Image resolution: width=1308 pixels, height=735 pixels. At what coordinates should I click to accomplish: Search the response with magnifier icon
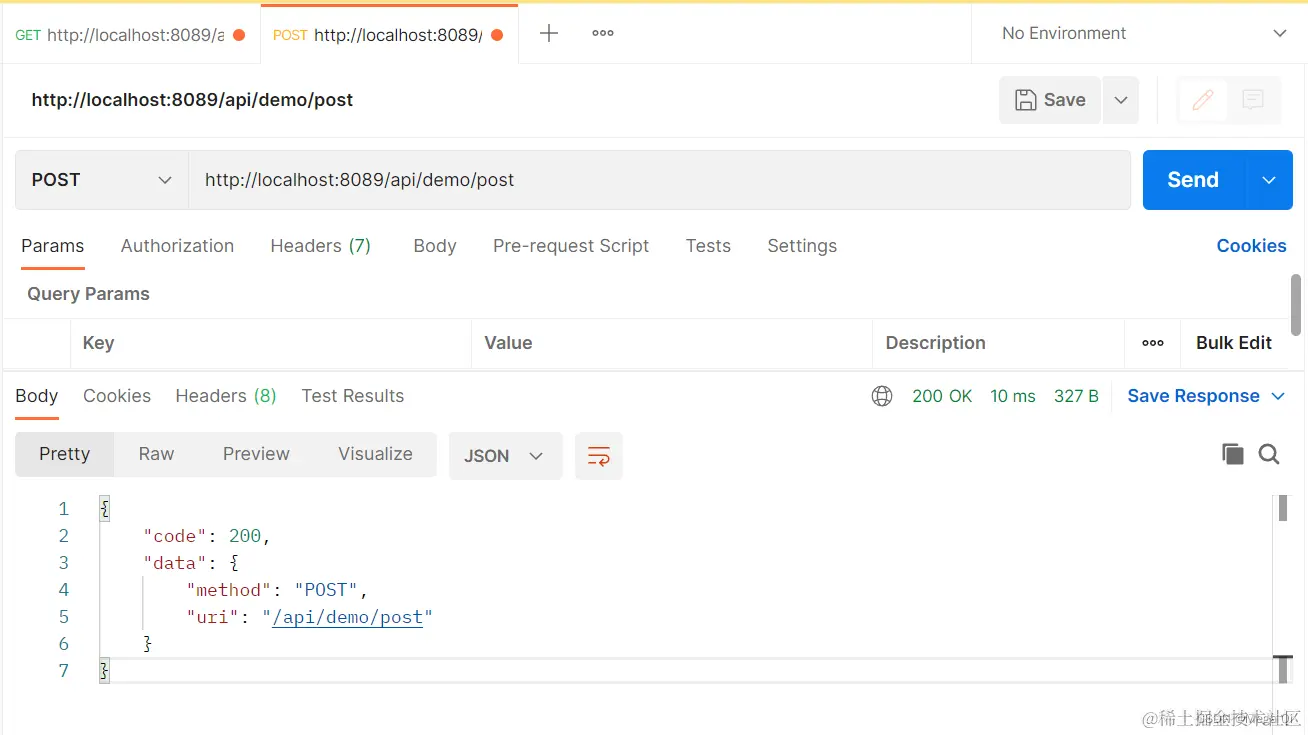1269,454
